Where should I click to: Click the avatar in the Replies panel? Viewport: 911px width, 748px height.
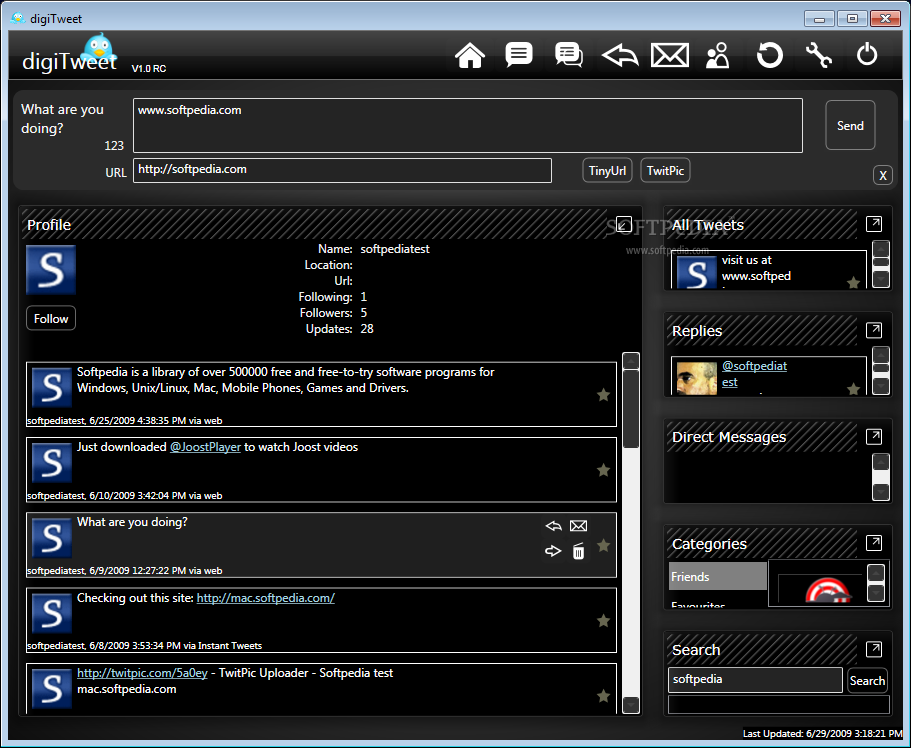[697, 378]
